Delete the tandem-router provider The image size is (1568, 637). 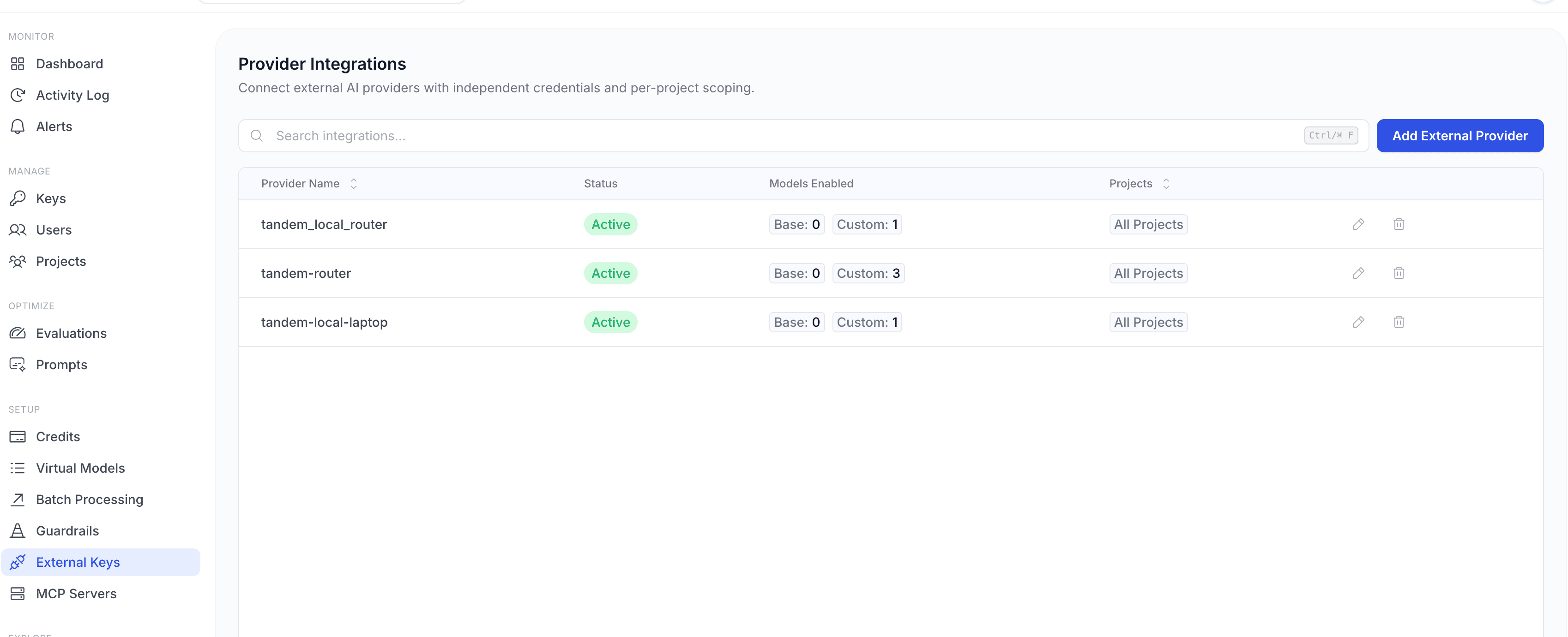(1399, 273)
